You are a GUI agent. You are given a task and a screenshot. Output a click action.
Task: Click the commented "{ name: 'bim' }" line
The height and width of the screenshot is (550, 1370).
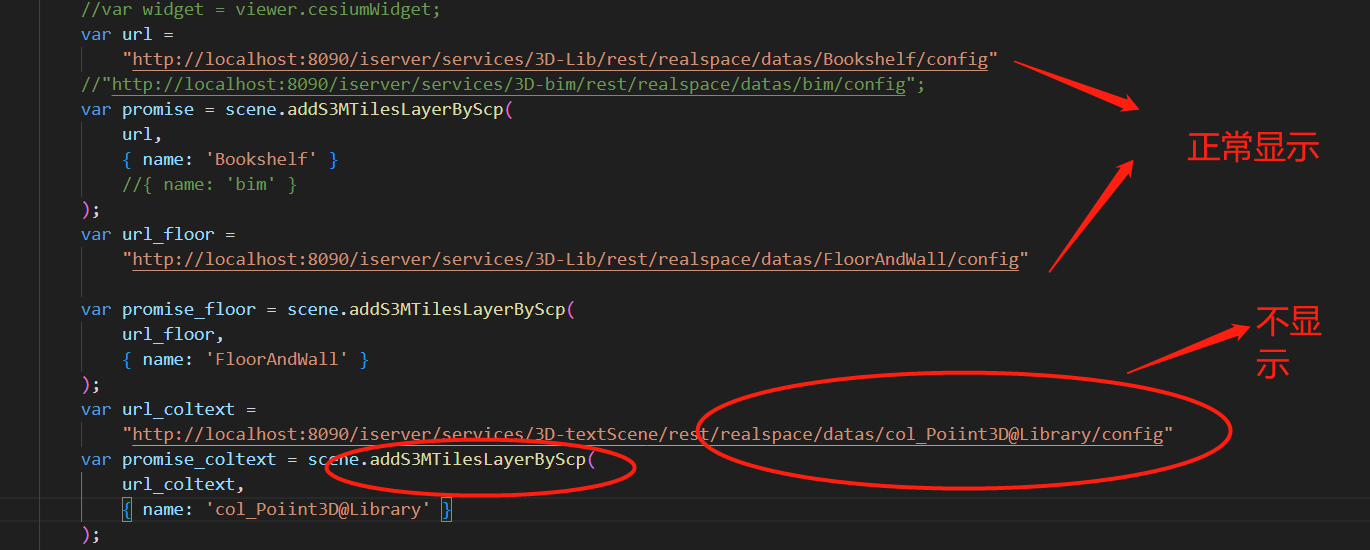tap(210, 184)
